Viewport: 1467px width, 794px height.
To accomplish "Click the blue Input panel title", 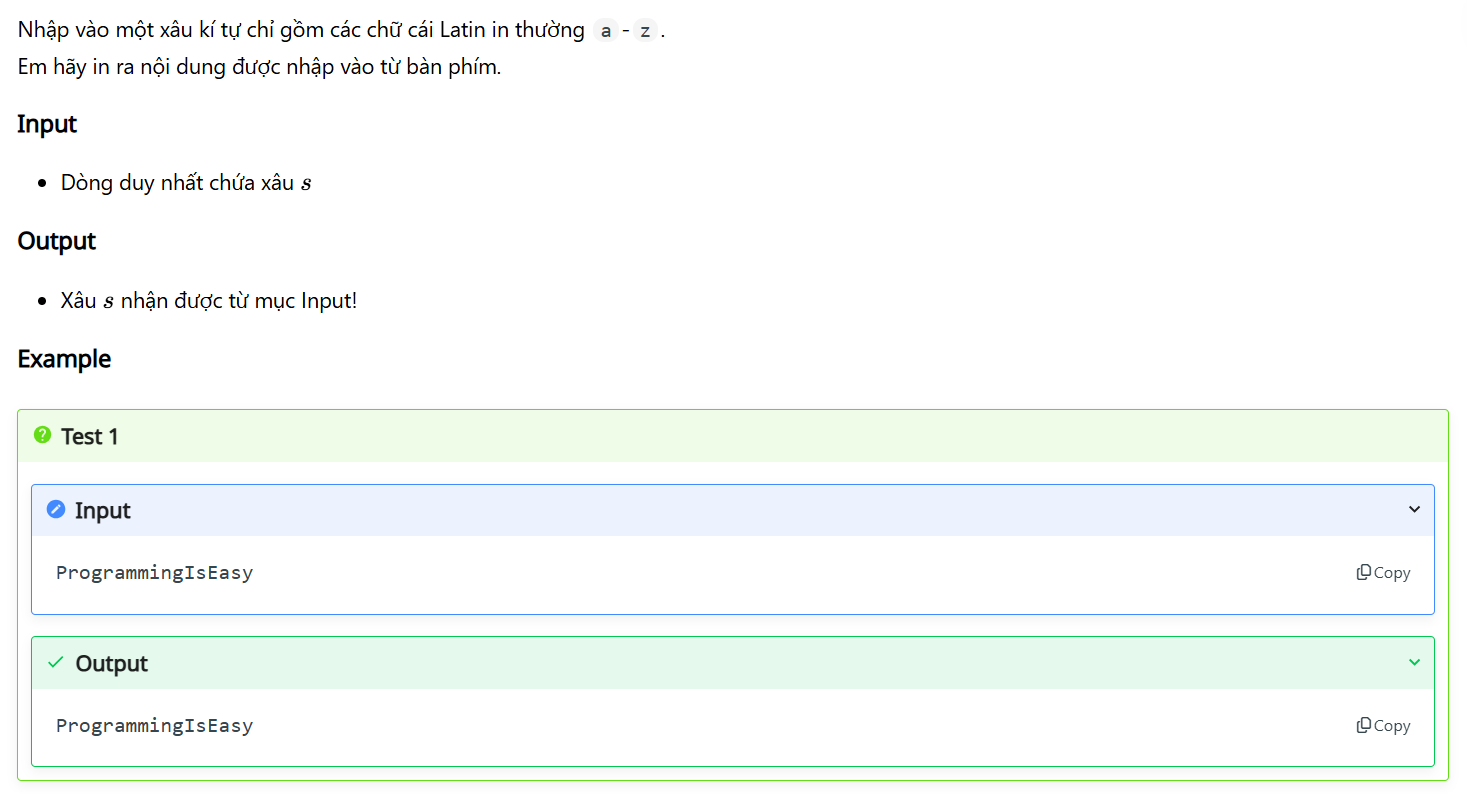I will click(103, 510).
